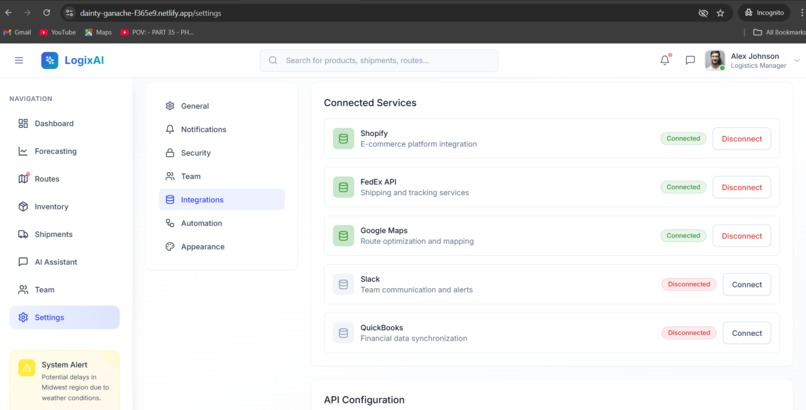Open Appearance settings tab
Screen dimensions: 806x410
click(222, 247)
